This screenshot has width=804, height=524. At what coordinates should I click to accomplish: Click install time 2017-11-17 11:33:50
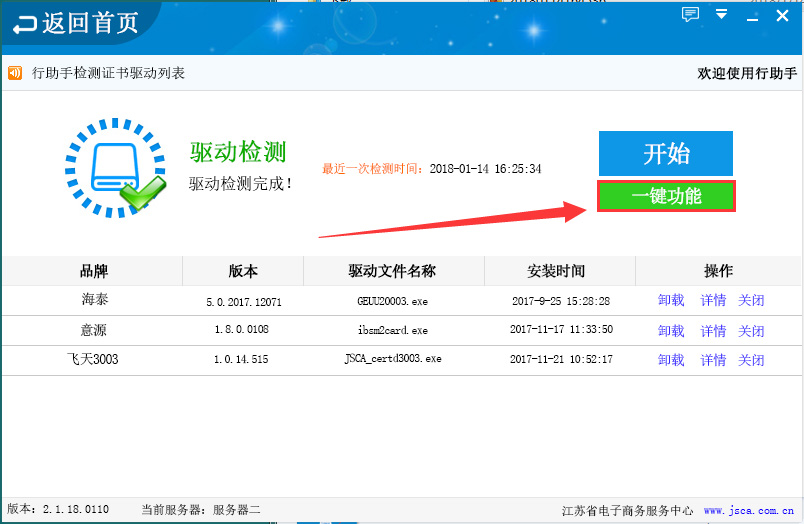click(561, 329)
